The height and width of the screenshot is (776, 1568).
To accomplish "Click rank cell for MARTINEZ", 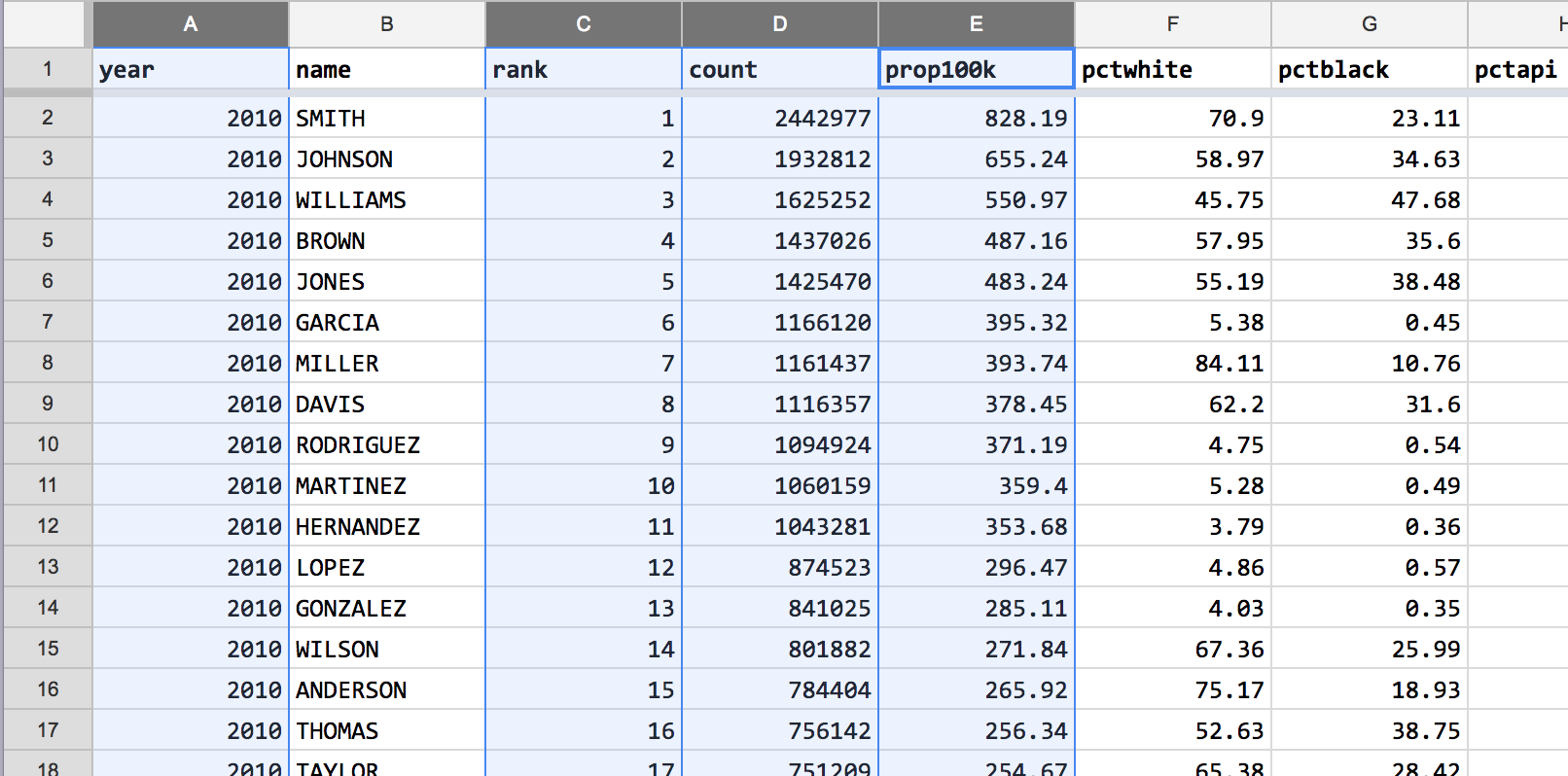I will [x=584, y=485].
